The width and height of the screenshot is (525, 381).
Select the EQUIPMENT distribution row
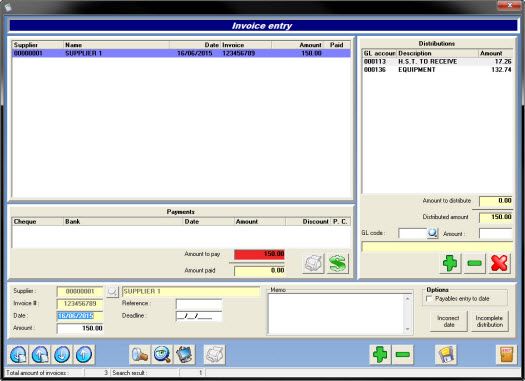[437, 70]
